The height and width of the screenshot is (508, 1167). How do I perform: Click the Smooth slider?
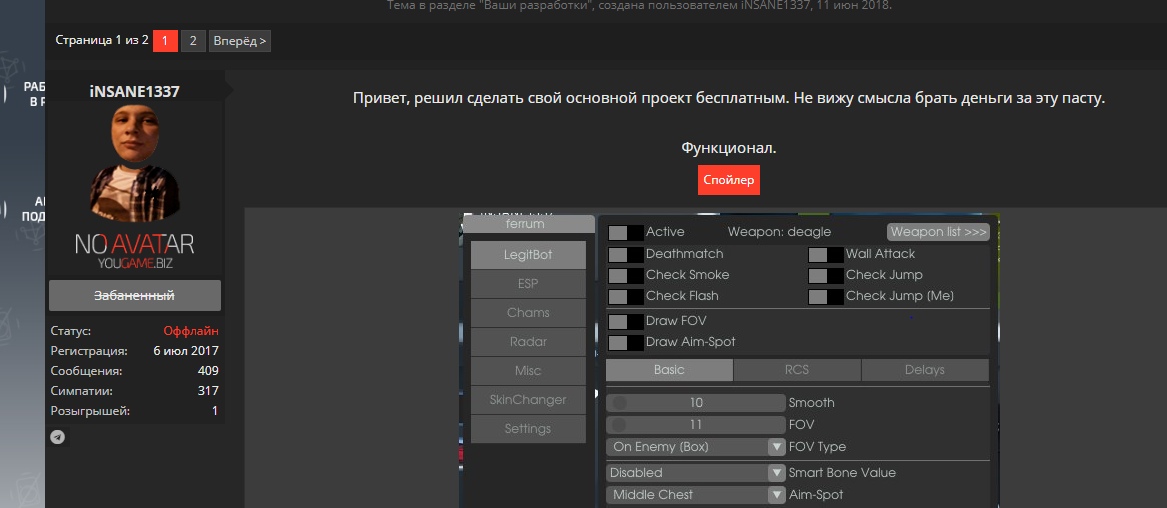pos(696,403)
